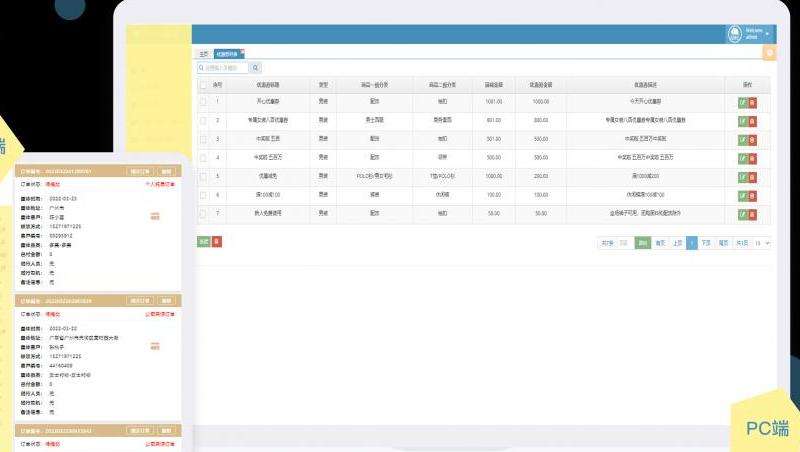Click the green add button below table
The image size is (800, 452).
click(204, 241)
